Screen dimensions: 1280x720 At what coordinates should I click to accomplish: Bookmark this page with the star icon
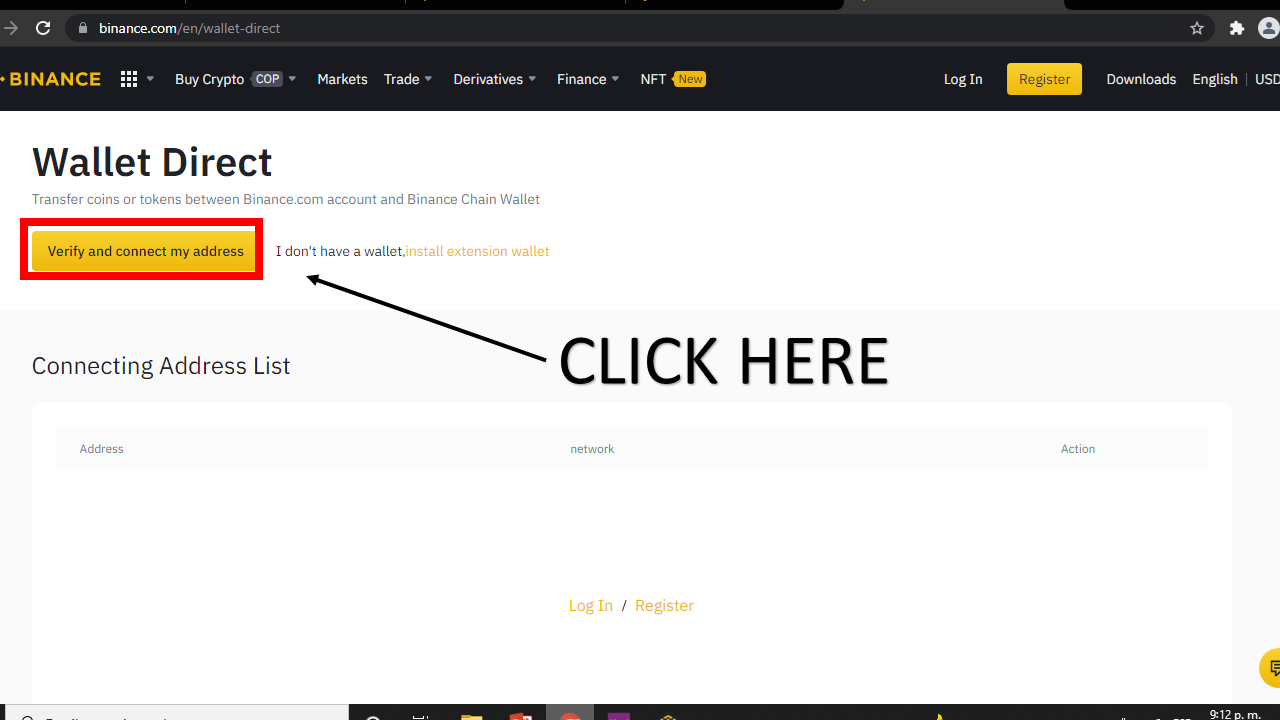click(x=1197, y=28)
